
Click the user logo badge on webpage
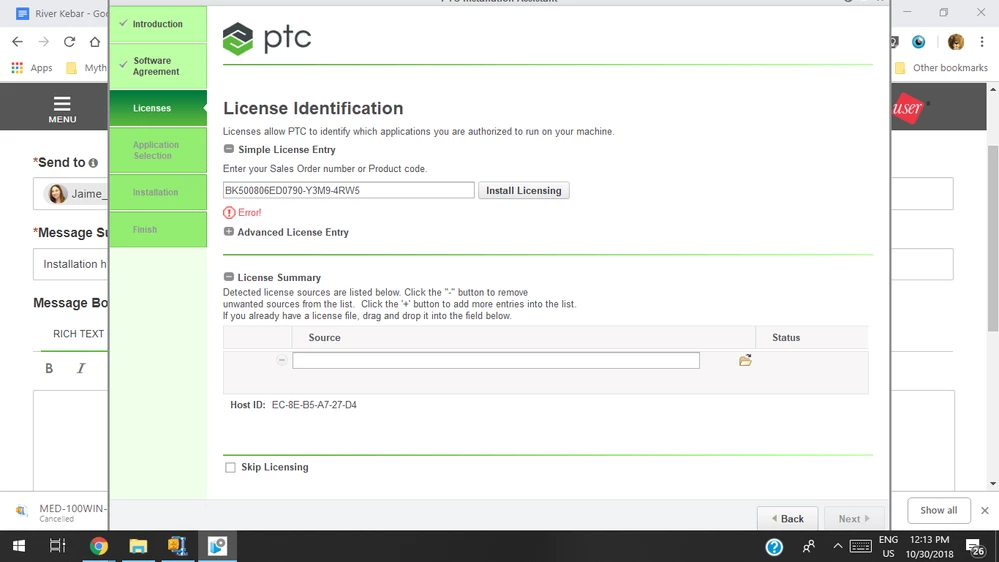tap(909, 109)
